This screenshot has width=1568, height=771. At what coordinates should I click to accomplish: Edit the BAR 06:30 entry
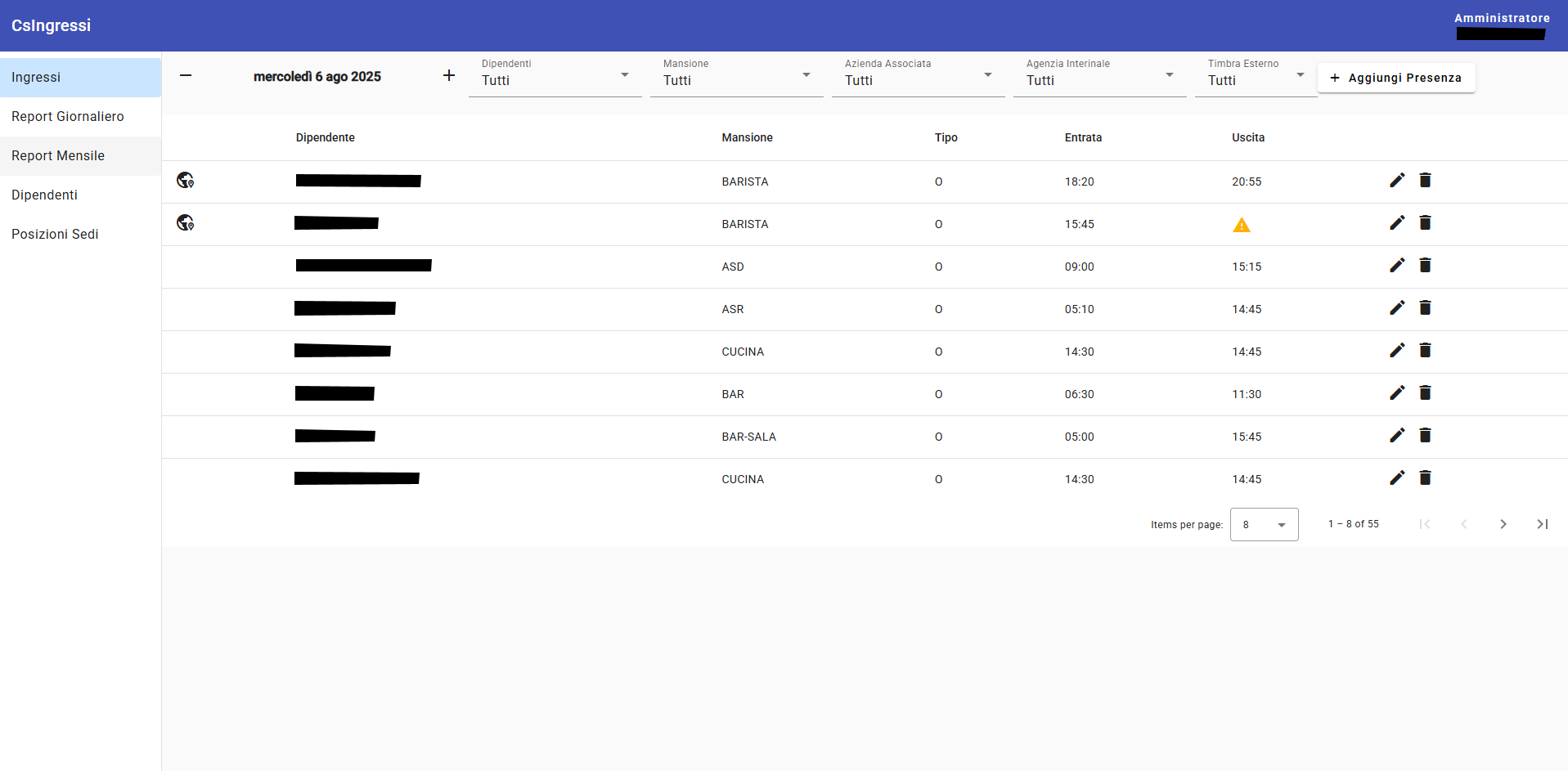[1397, 392]
